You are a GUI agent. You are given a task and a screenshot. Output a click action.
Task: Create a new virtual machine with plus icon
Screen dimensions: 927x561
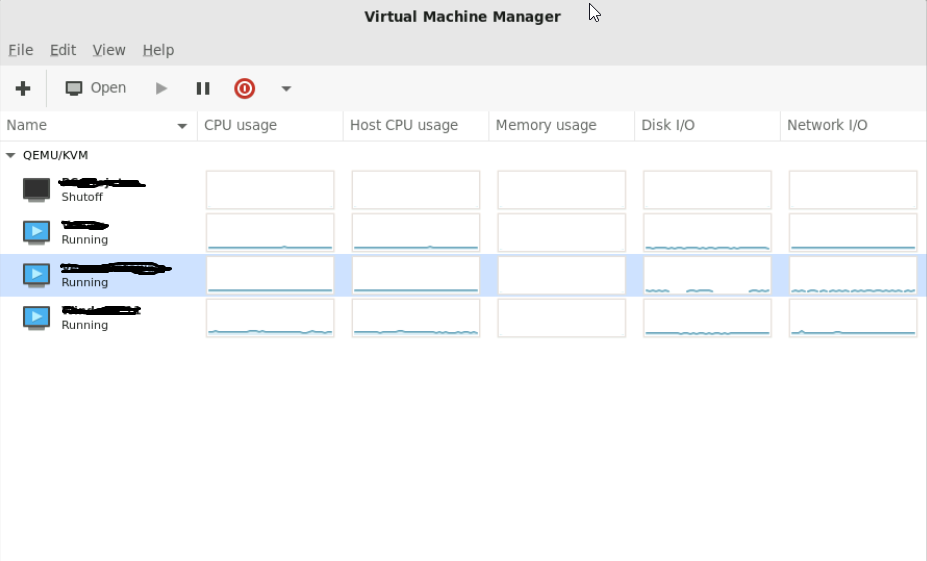click(22, 89)
